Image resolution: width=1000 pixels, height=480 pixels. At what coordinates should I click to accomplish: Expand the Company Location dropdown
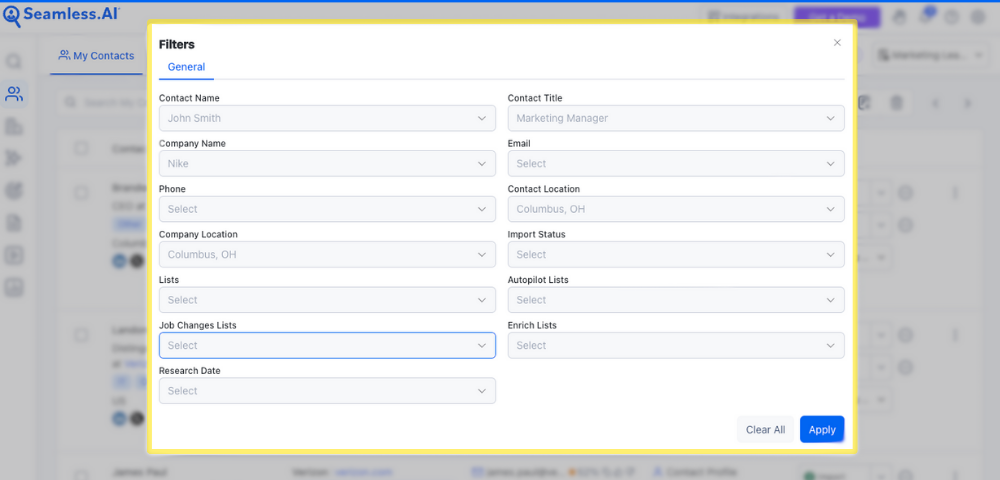(x=327, y=254)
